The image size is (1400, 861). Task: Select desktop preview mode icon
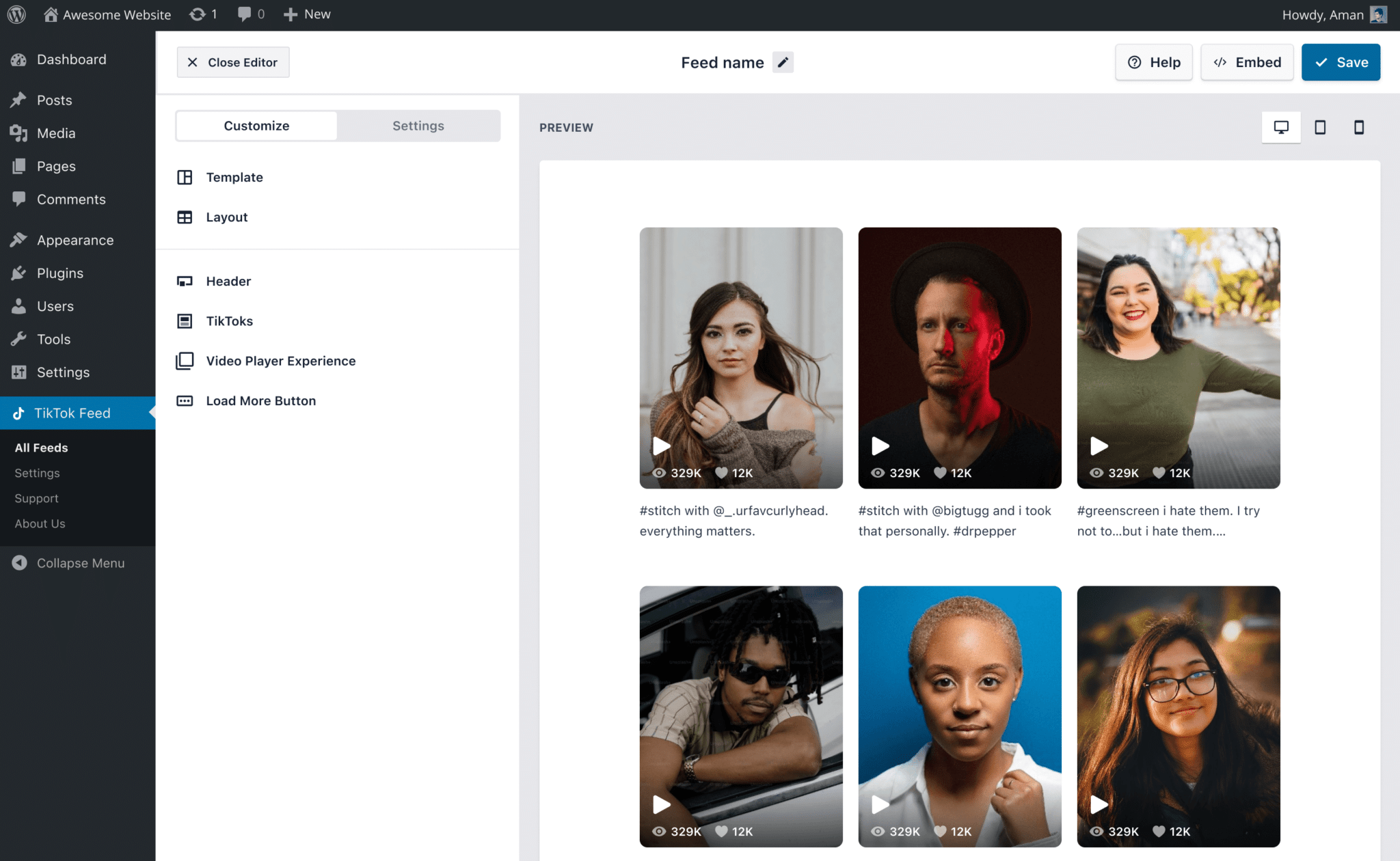click(x=1281, y=127)
